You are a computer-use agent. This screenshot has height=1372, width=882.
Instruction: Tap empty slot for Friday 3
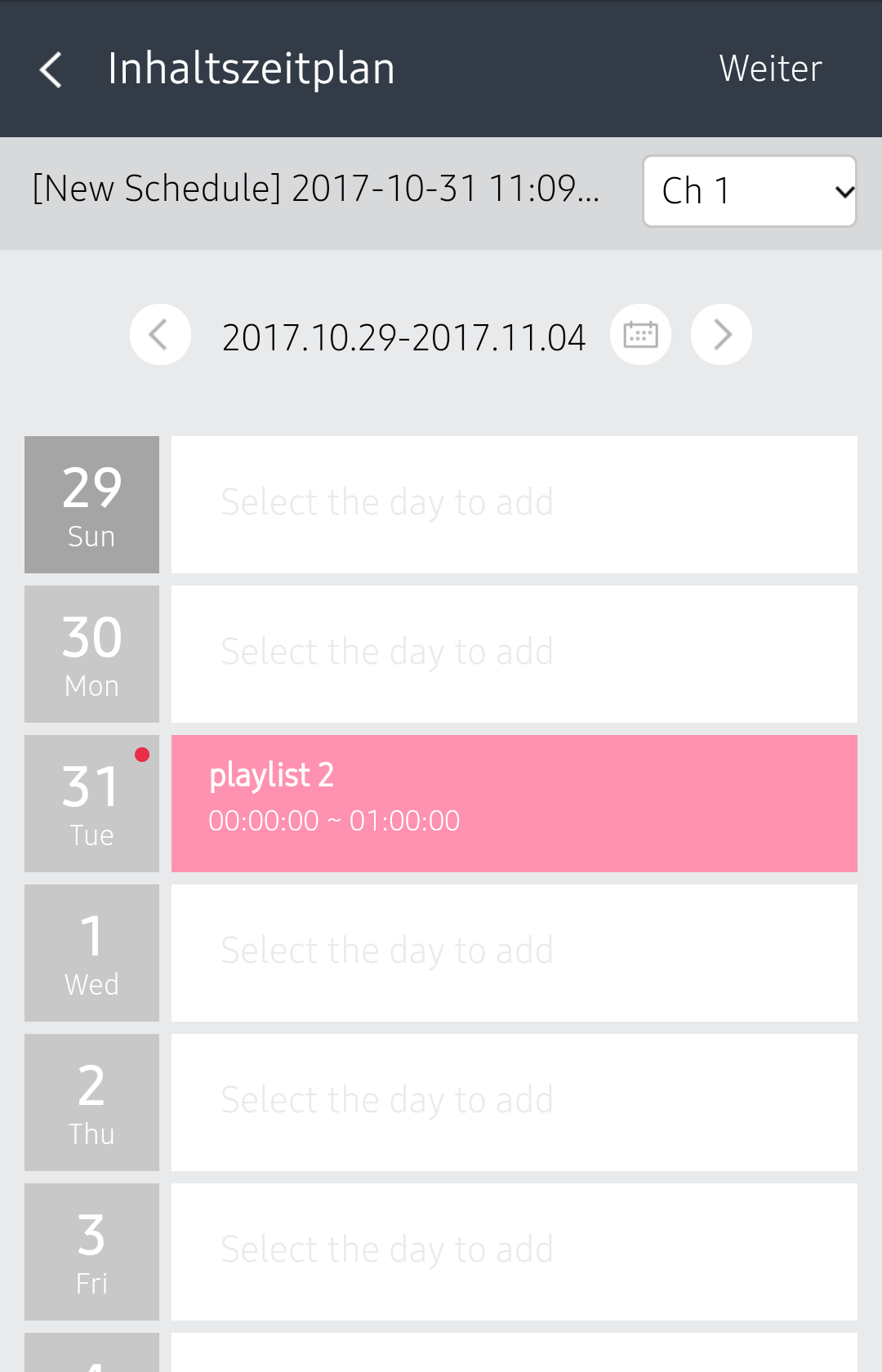click(514, 1252)
